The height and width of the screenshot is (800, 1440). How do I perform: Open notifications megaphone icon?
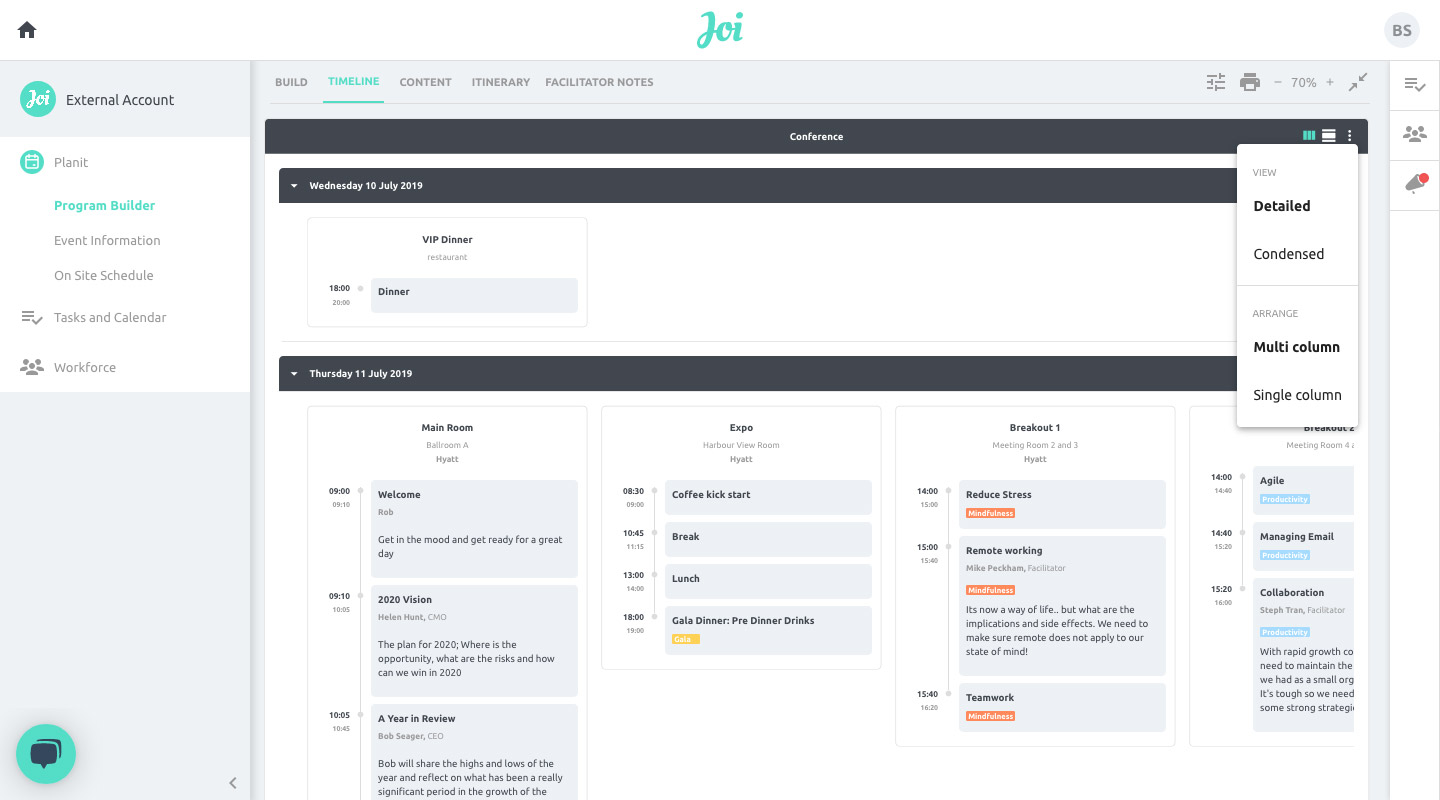tap(1415, 182)
